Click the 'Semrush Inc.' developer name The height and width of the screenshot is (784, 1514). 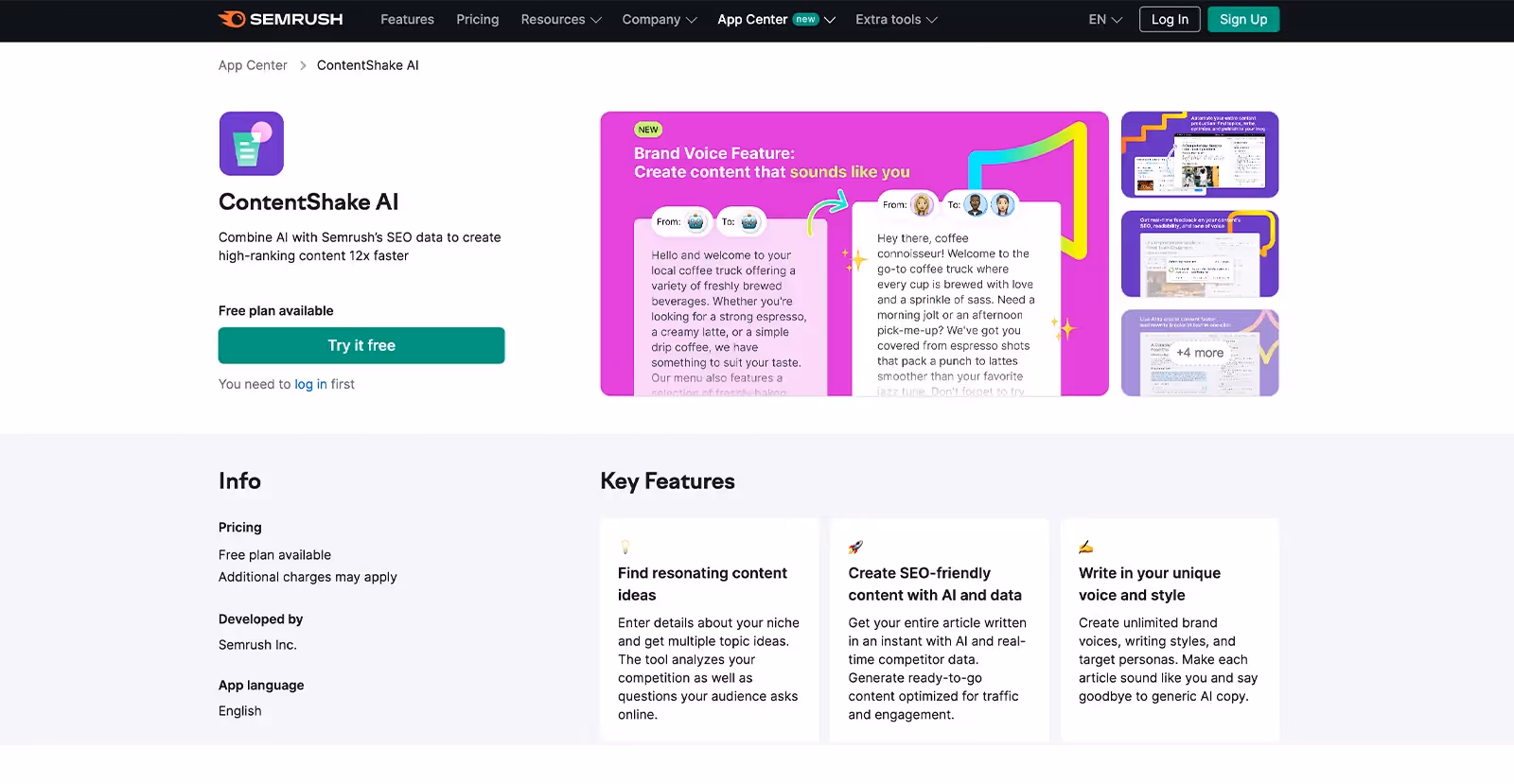(257, 645)
